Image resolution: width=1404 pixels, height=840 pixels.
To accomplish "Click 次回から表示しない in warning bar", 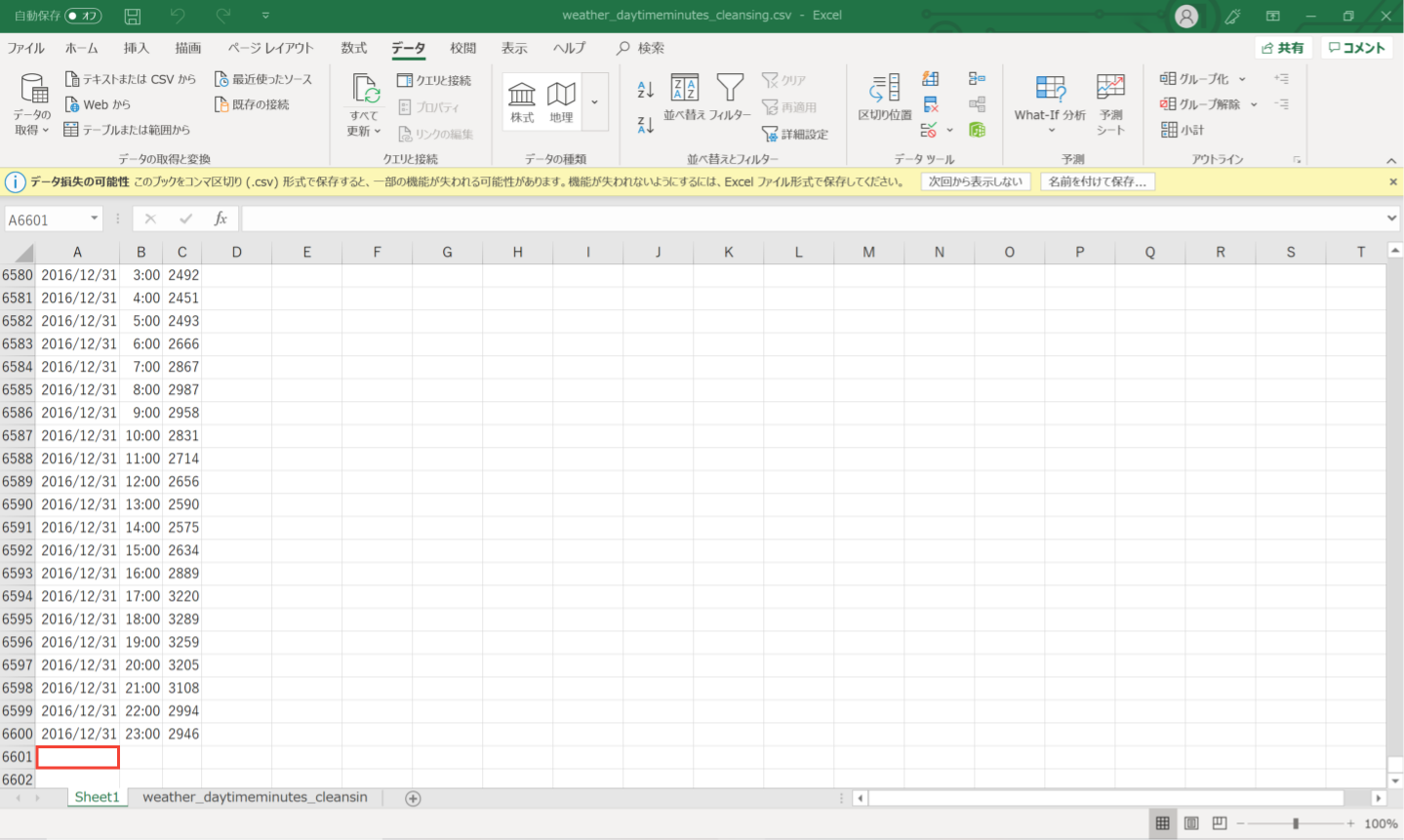I will pyautogui.click(x=976, y=181).
